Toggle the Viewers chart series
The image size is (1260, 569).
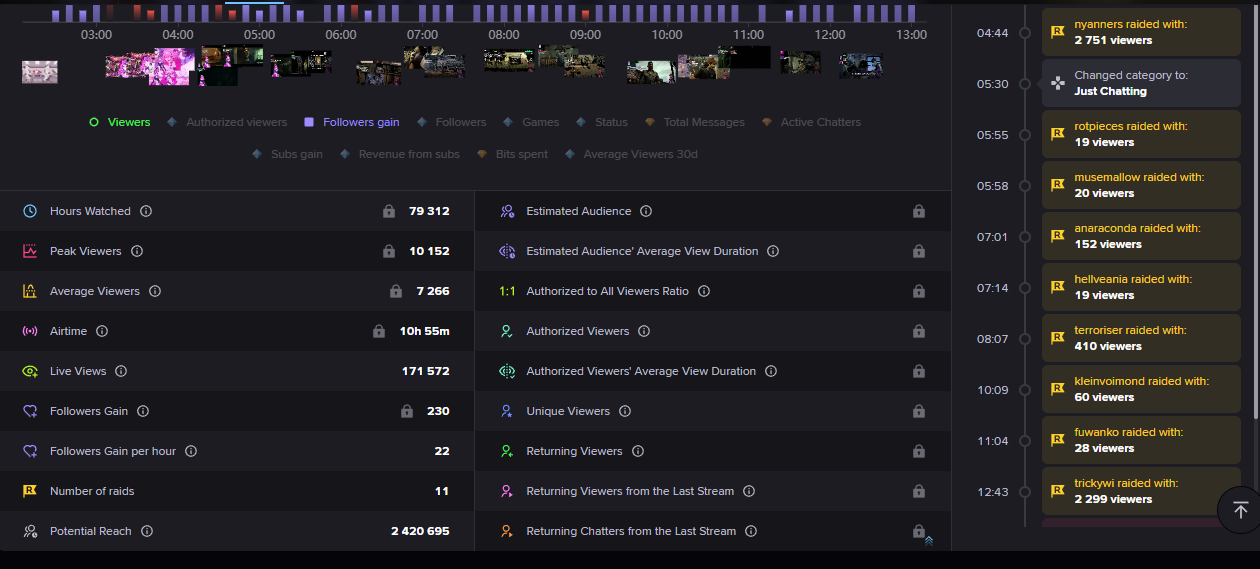point(119,122)
